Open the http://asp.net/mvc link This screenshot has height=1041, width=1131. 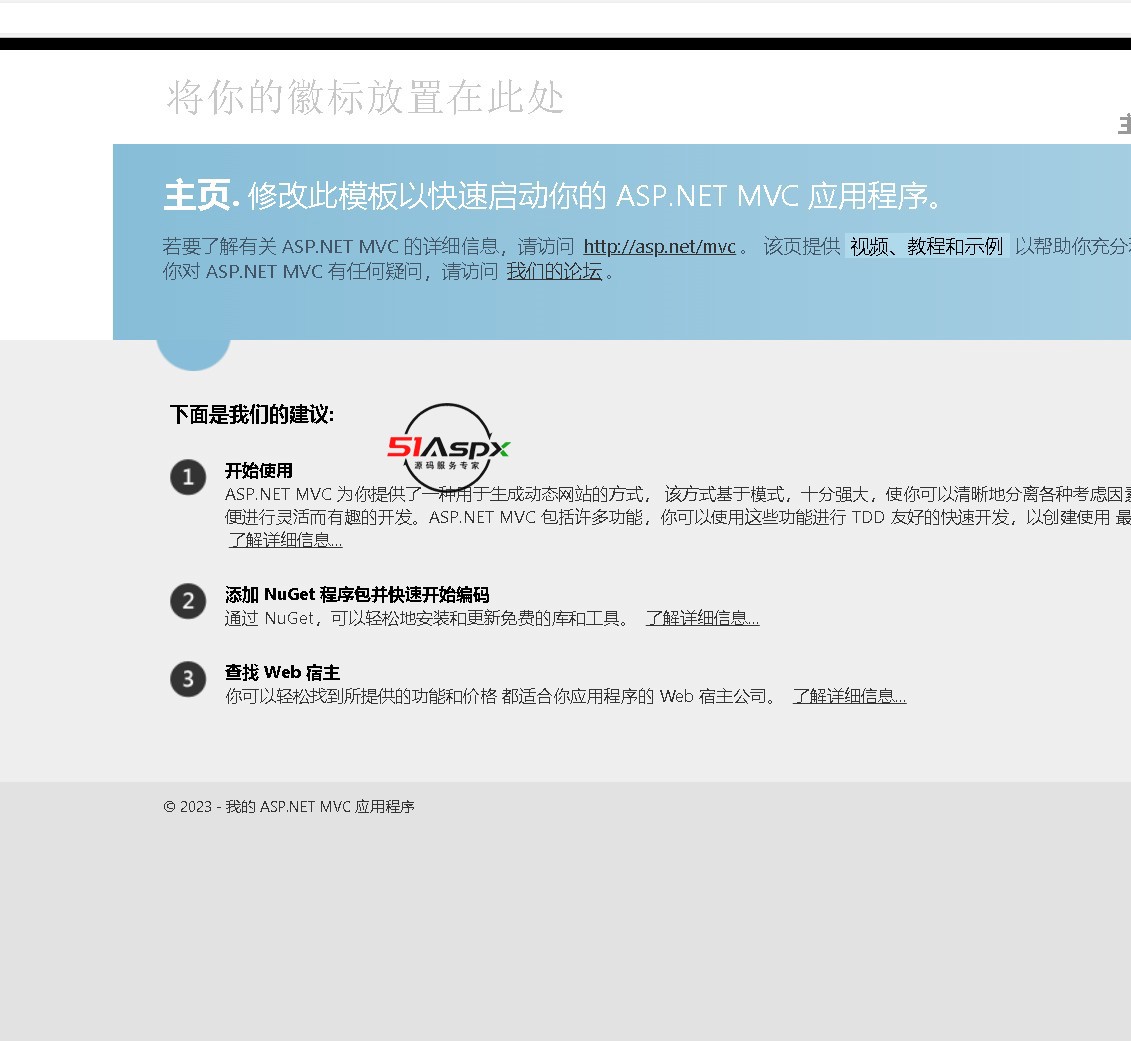(659, 247)
